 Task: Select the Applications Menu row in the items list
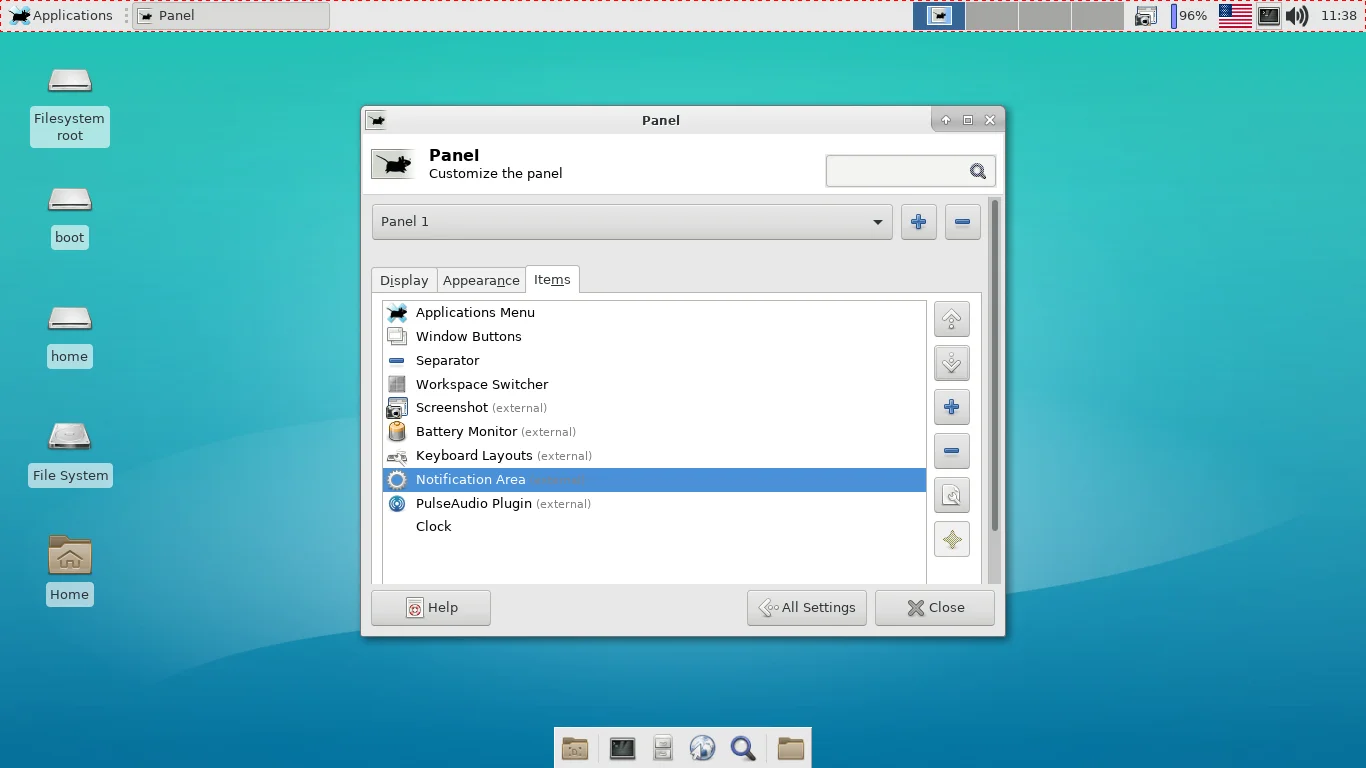click(x=655, y=313)
